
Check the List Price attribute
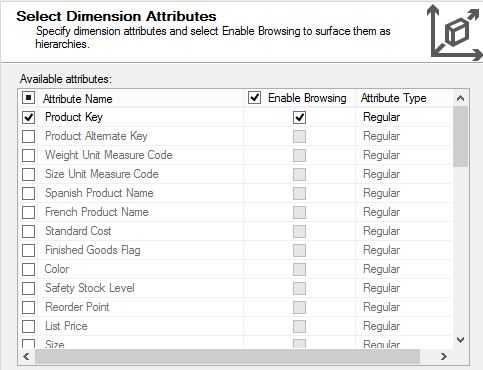28,326
